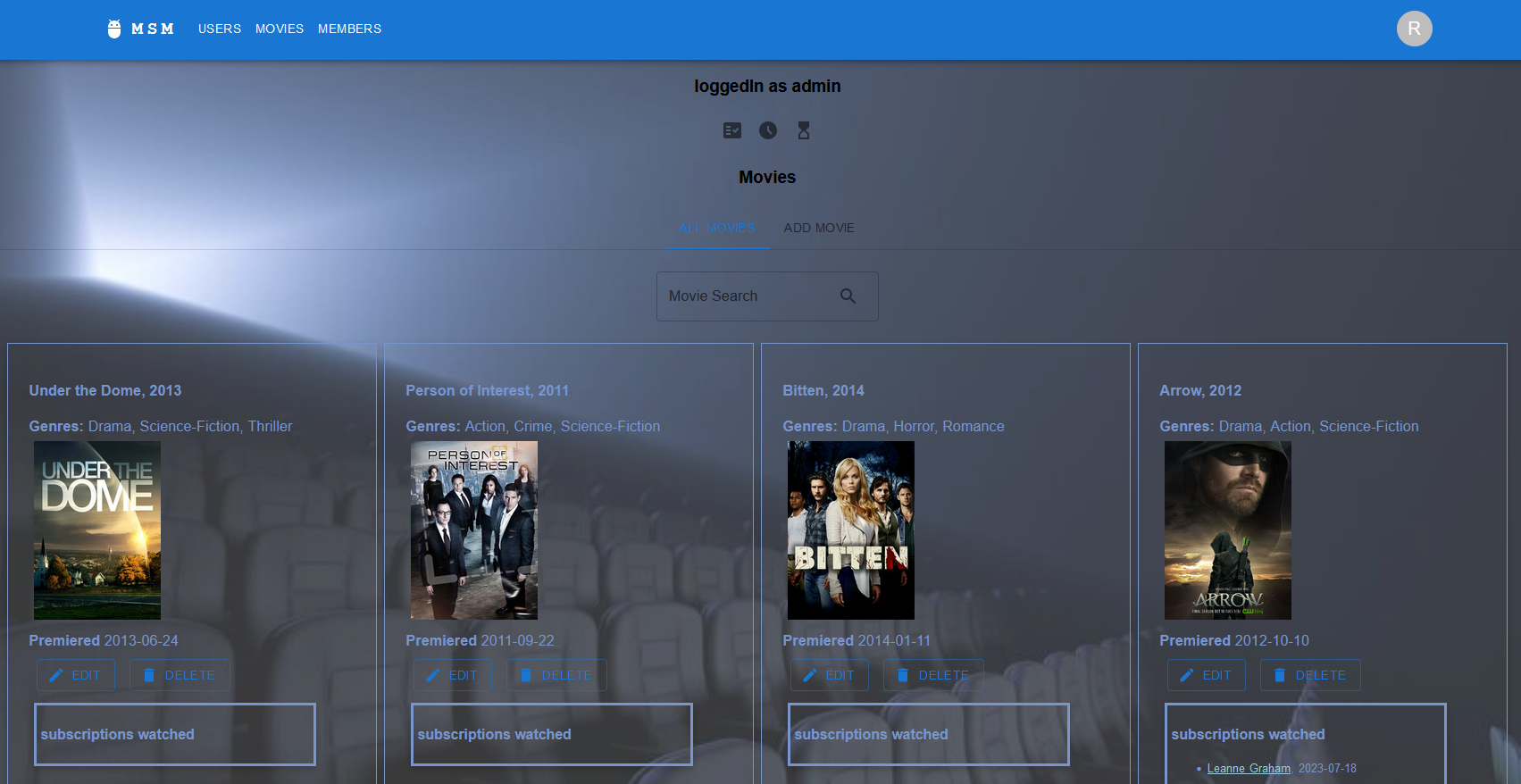The image size is (1521, 784).
Task: Open the MEMBERS menu item
Action: 349,29
